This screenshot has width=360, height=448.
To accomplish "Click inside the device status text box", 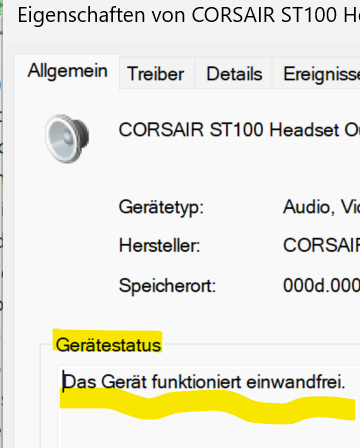I will pyautogui.click(x=209, y=407).
